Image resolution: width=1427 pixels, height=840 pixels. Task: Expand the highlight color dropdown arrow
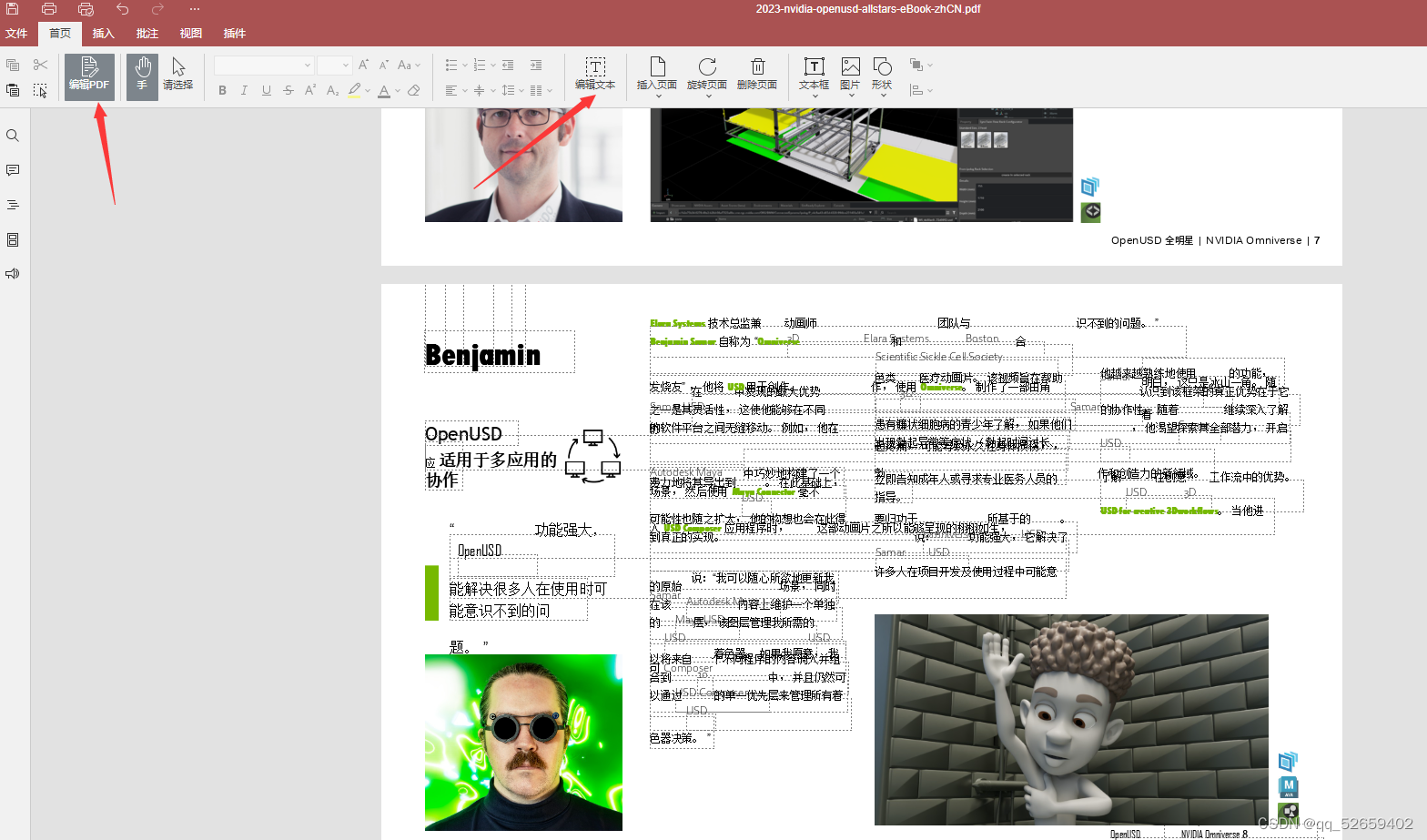[368, 91]
